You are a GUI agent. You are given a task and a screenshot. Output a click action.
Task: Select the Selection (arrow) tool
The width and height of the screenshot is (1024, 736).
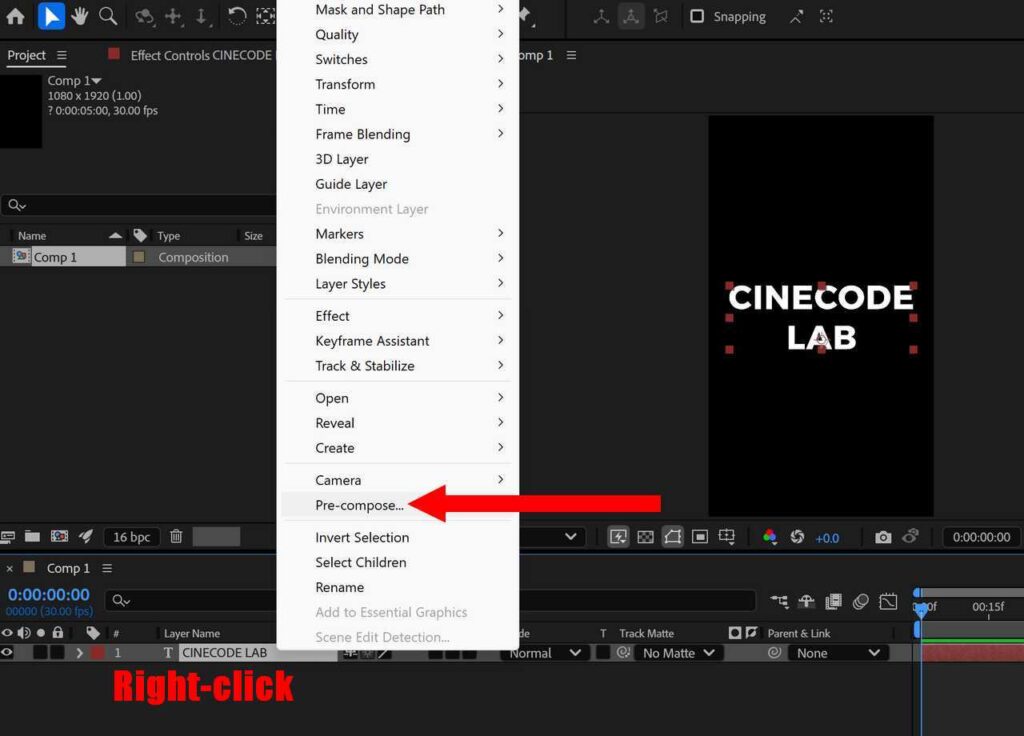click(52, 16)
